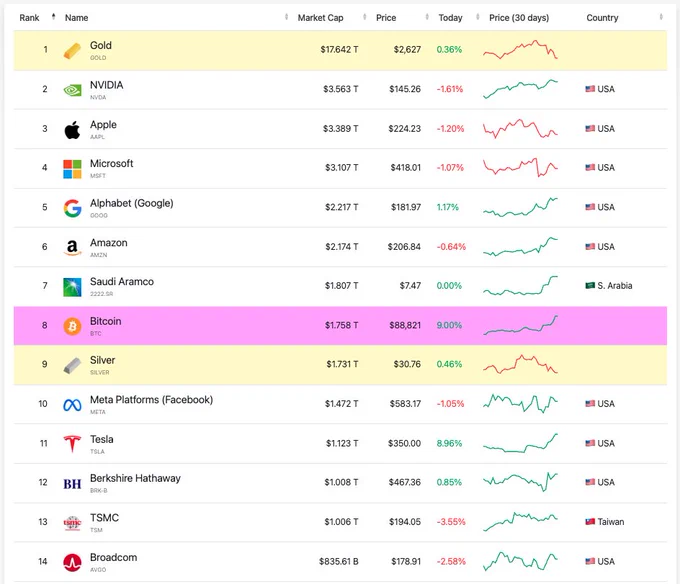
Task: Click the Saudi Aramco logo icon
Action: (72, 287)
